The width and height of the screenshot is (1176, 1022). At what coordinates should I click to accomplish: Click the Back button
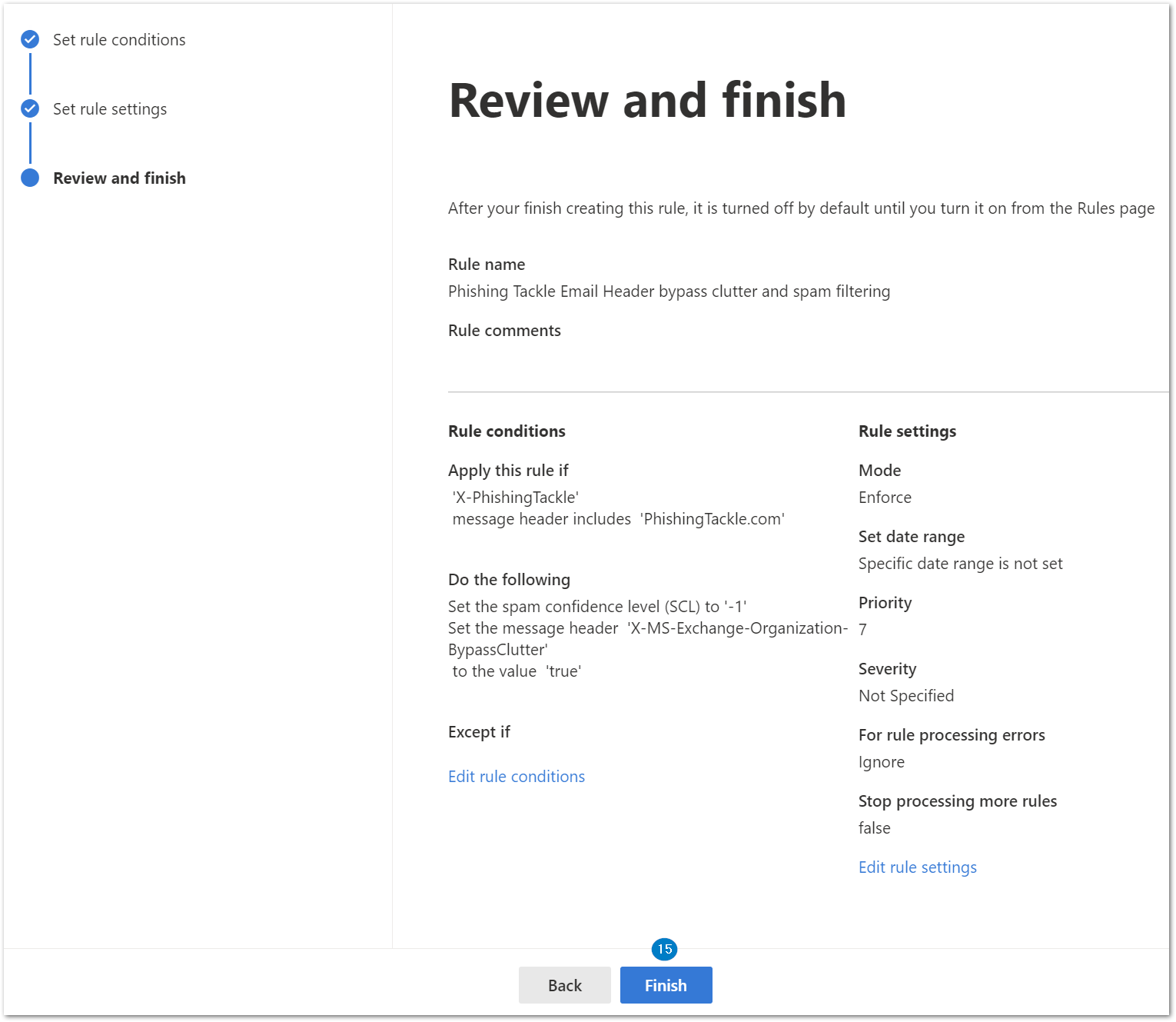pos(565,985)
